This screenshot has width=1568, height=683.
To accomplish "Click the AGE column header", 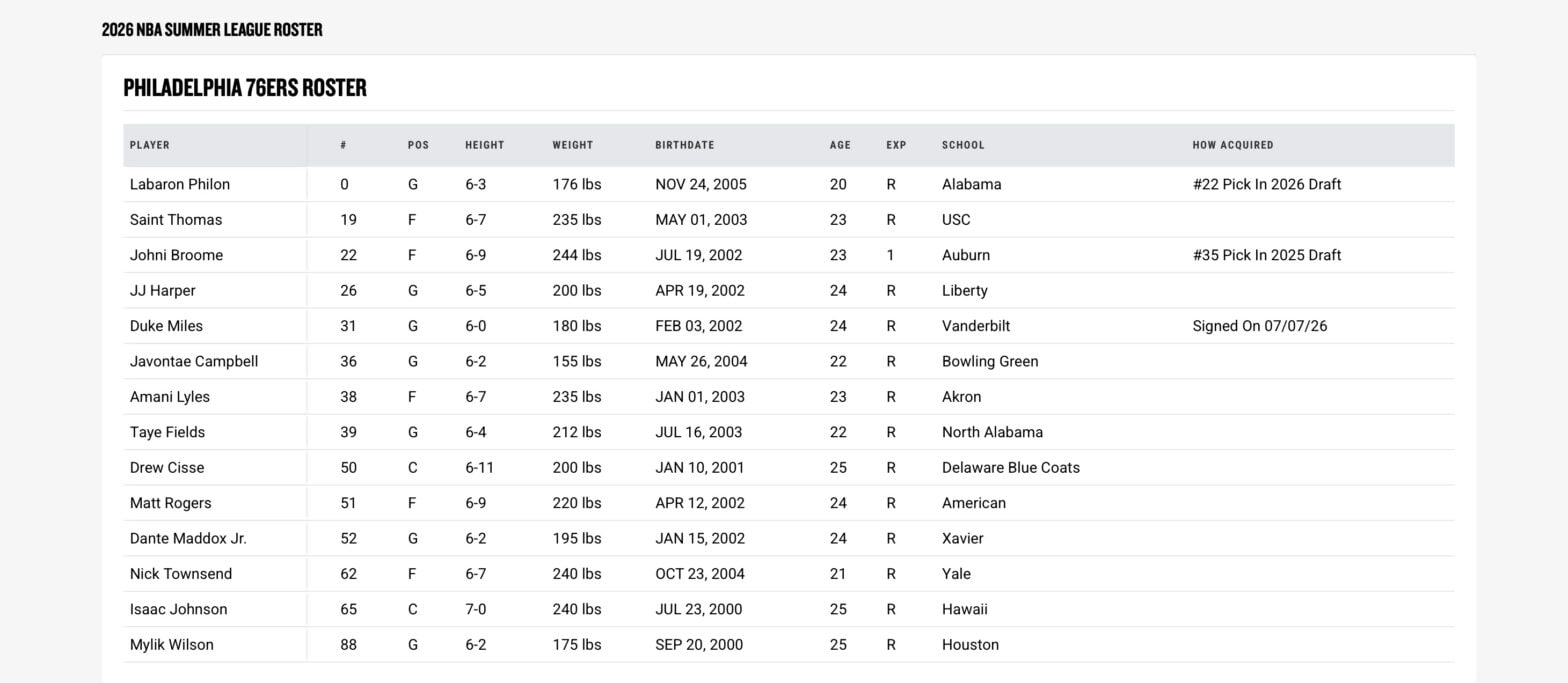I will click(x=840, y=145).
